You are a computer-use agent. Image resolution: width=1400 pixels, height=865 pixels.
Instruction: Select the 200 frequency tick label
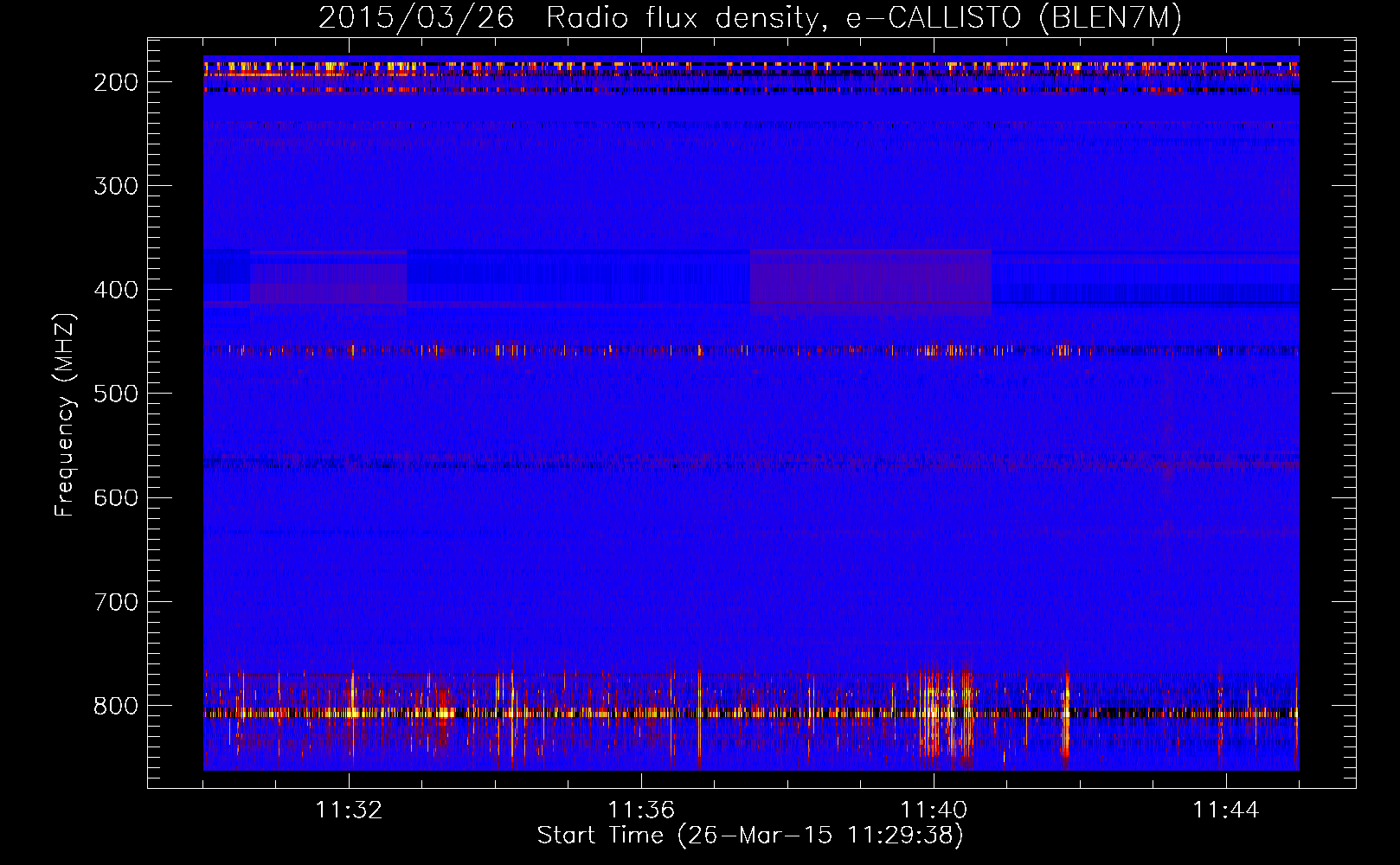pos(116,82)
